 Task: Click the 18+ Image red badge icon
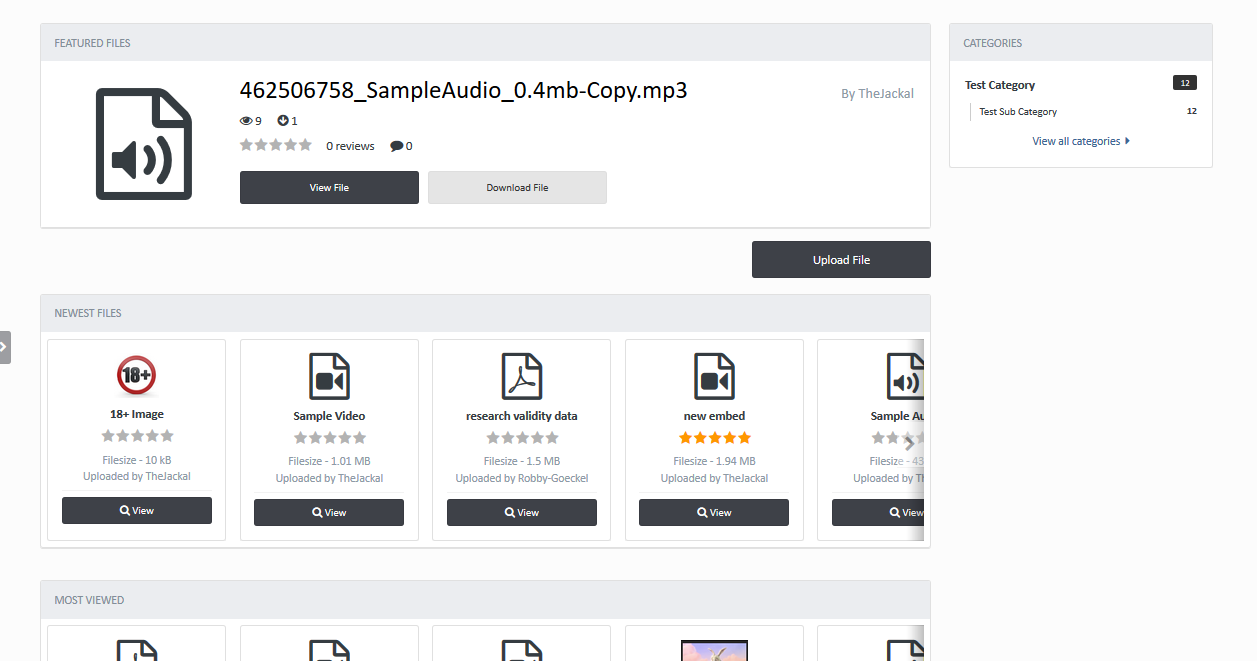coord(136,377)
